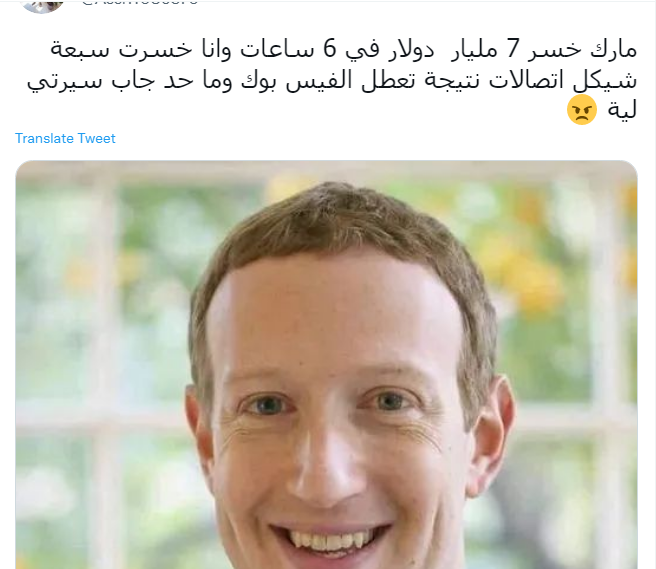Viewport: 656px width, 569px height.
Task: Open the partially hidden username handle
Action: click(x=140, y=3)
